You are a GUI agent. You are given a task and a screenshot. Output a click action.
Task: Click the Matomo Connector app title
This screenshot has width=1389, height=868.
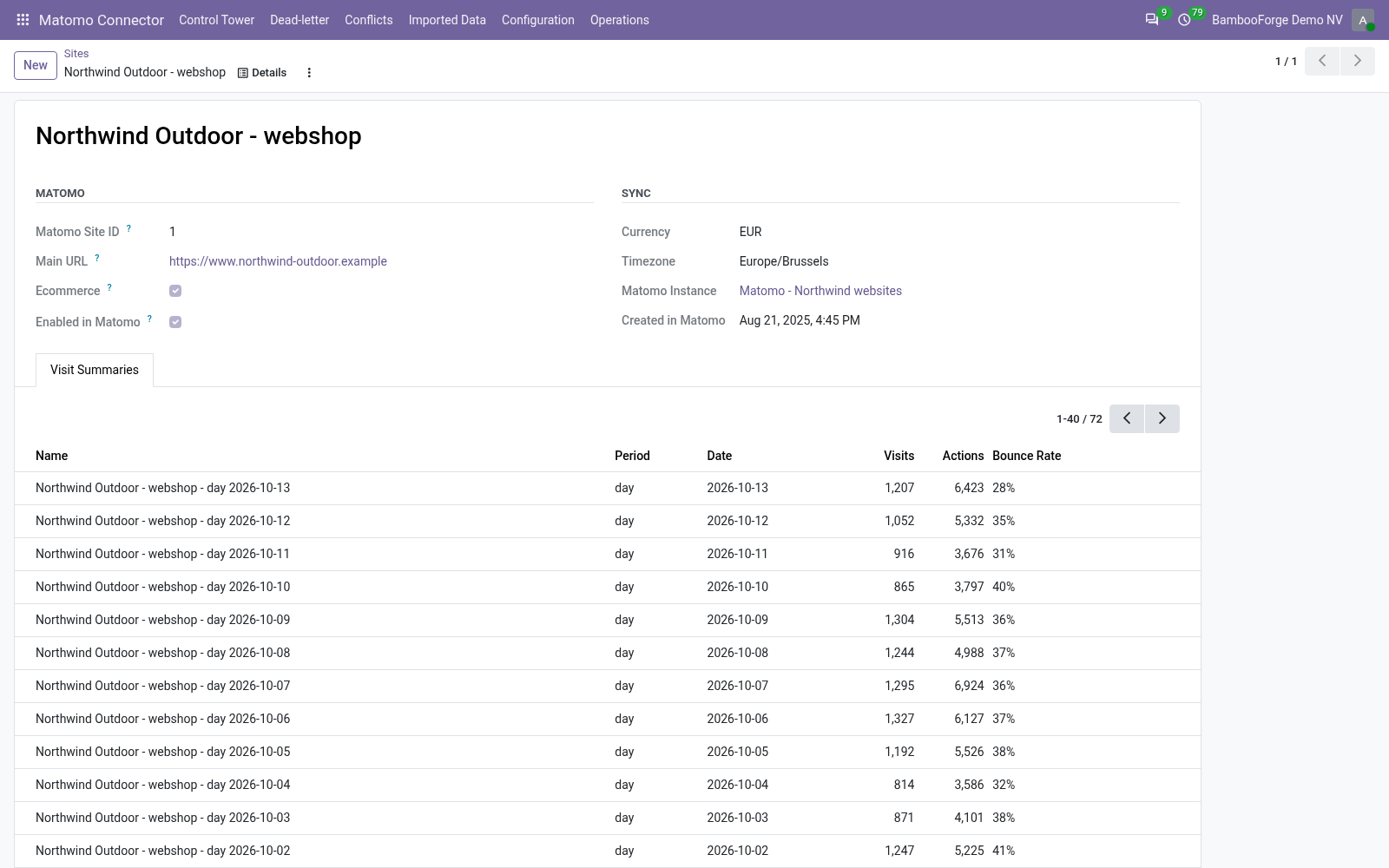coord(102,20)
